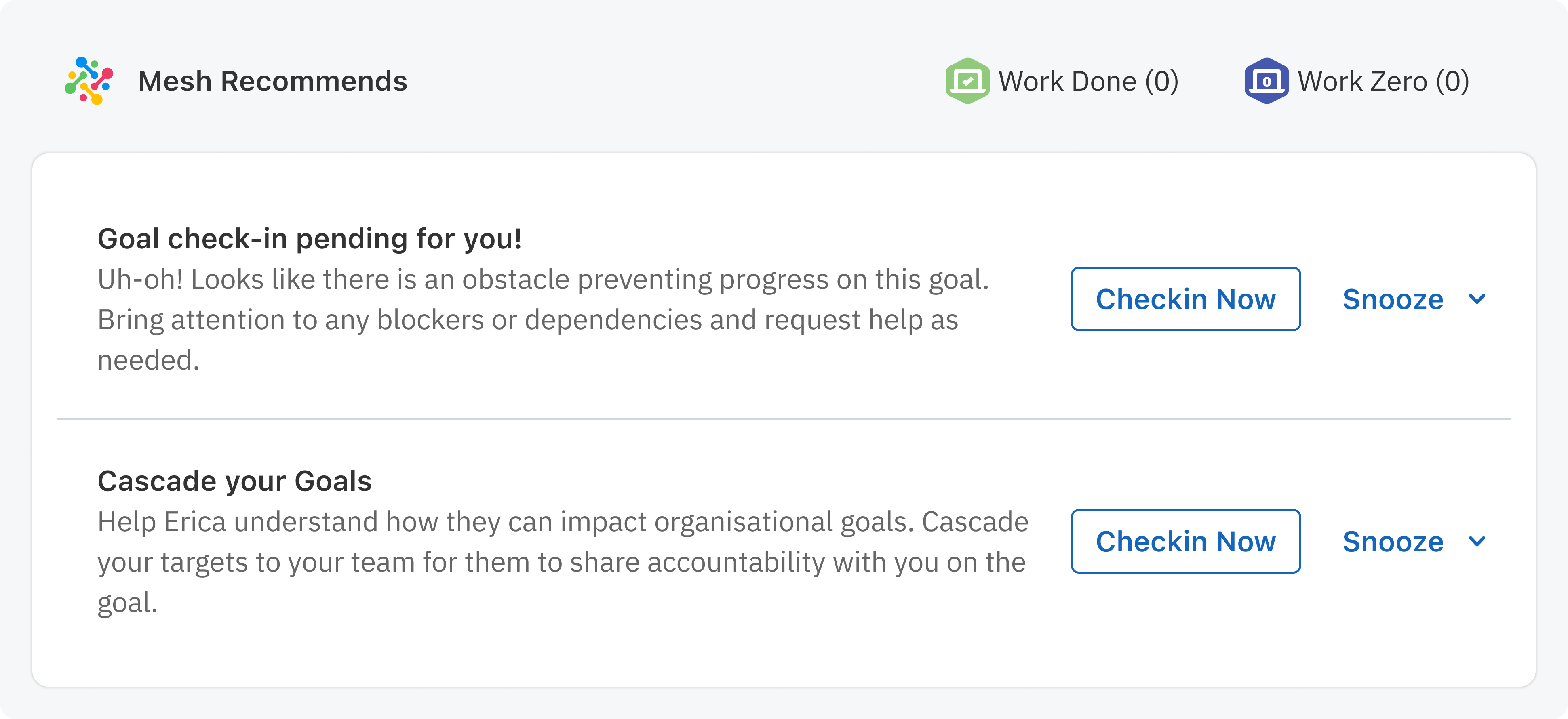Click Snooze text for goal check-in pending

pyautogui.click(x=1393, y=299)
